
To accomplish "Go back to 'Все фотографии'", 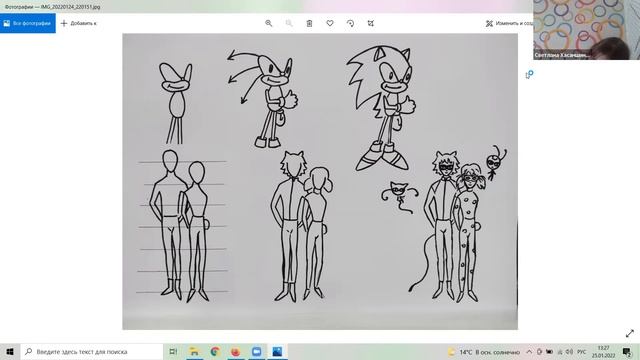I will pos(28,23).
